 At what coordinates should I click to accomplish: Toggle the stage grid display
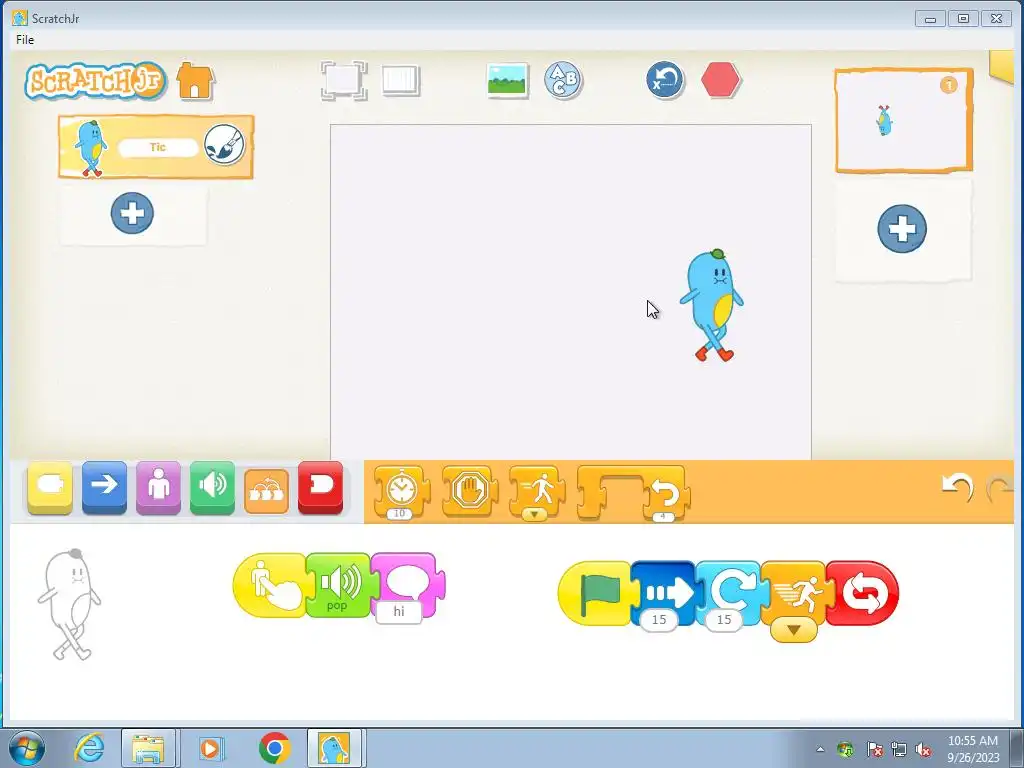pyautogui.click(x=400, y=80)
